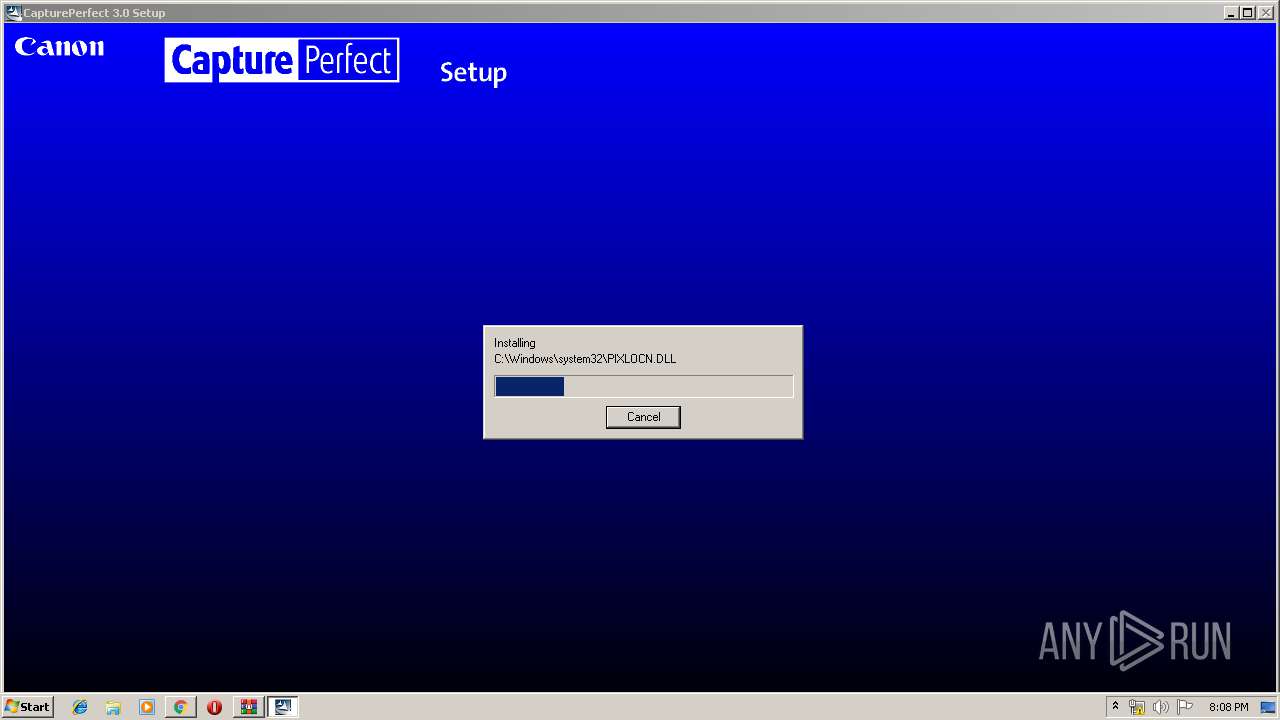Click the 'Setup' heading text
Screen dimensions: 1280x720
click(473, 73)
